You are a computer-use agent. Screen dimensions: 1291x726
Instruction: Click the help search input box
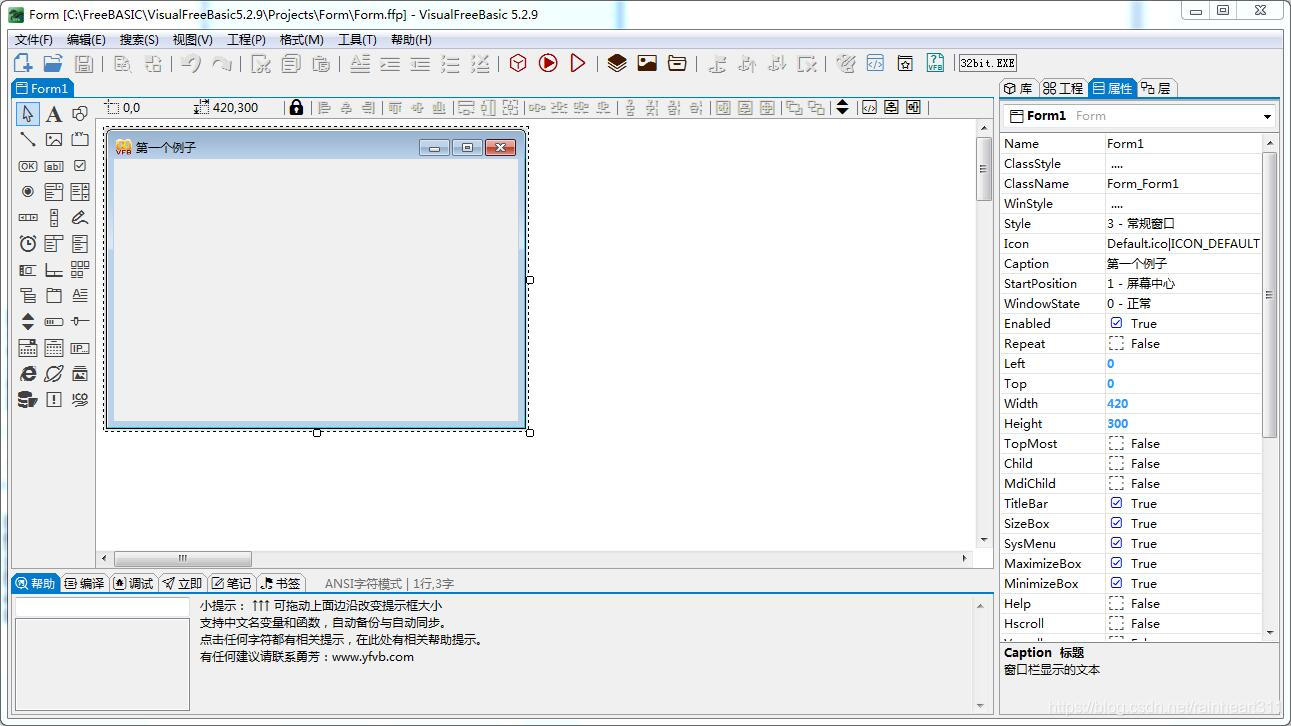pyautogui.click(x=102, y=606)
